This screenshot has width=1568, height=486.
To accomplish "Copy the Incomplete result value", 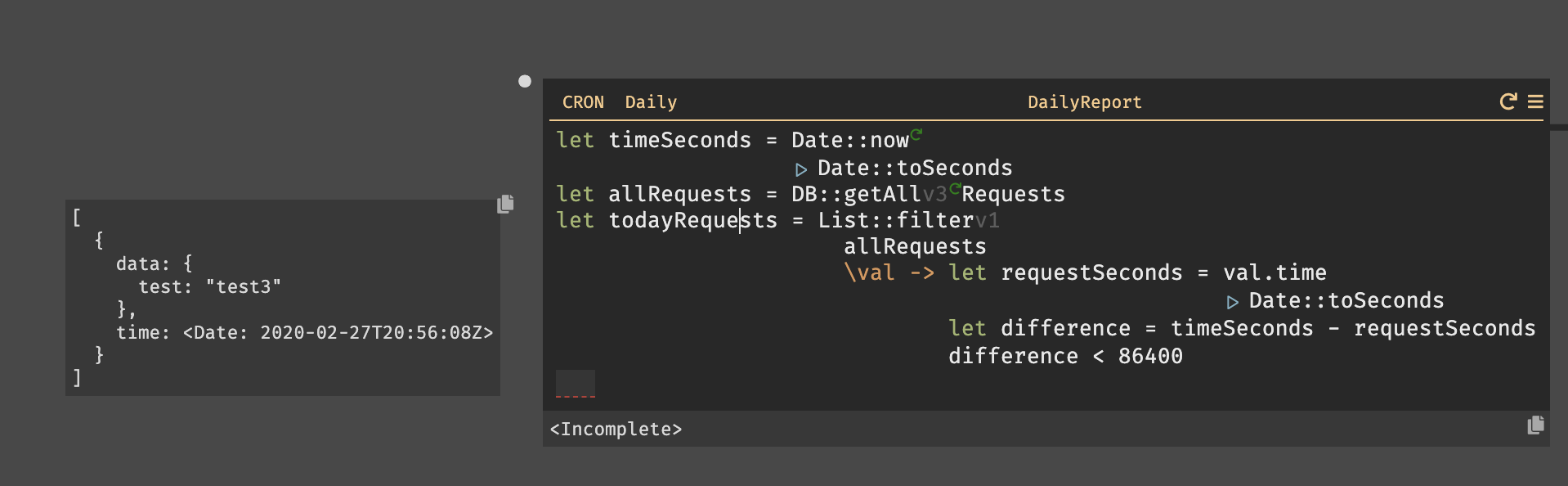I will click(1536, 425).
